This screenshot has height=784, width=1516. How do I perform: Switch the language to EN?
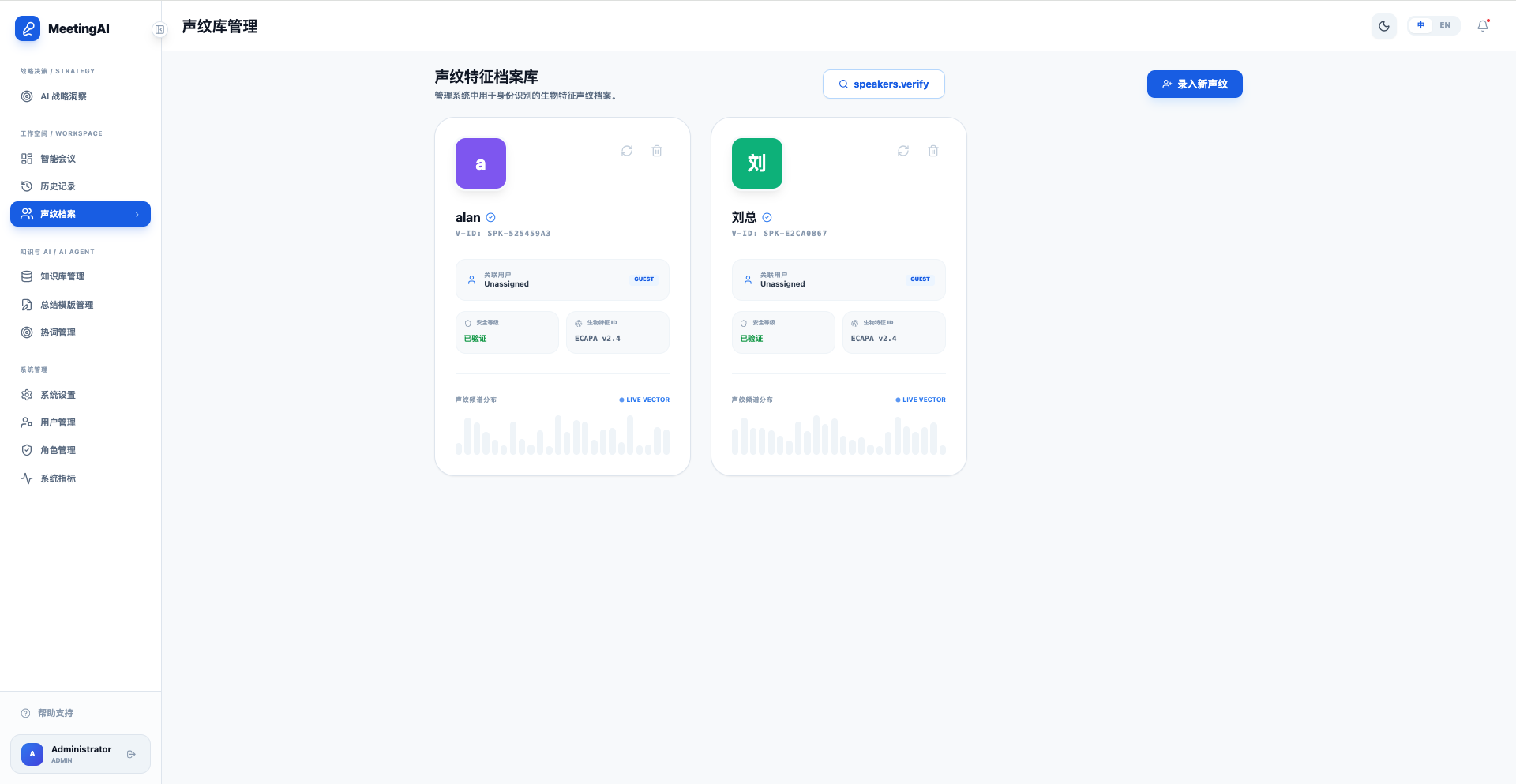1445,25
